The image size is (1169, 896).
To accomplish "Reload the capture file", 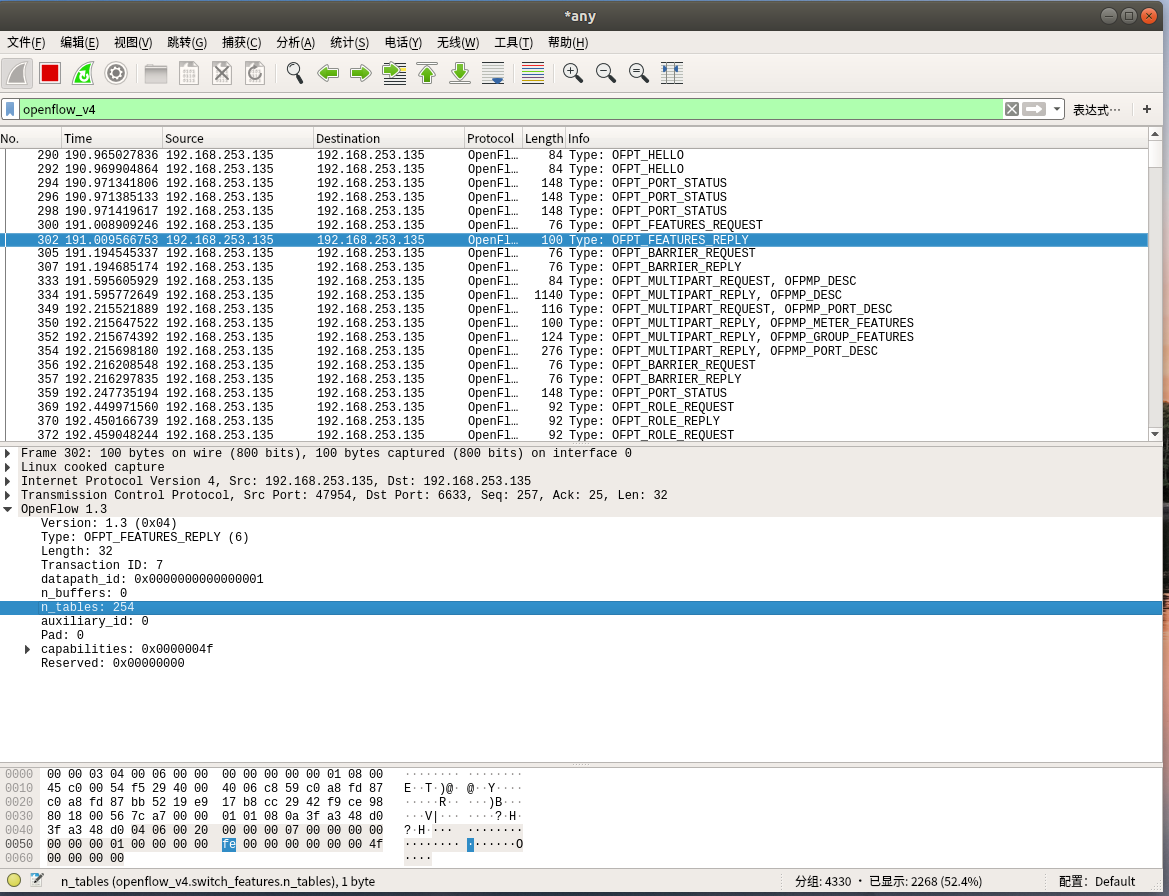I will click(x=254, y=73).
